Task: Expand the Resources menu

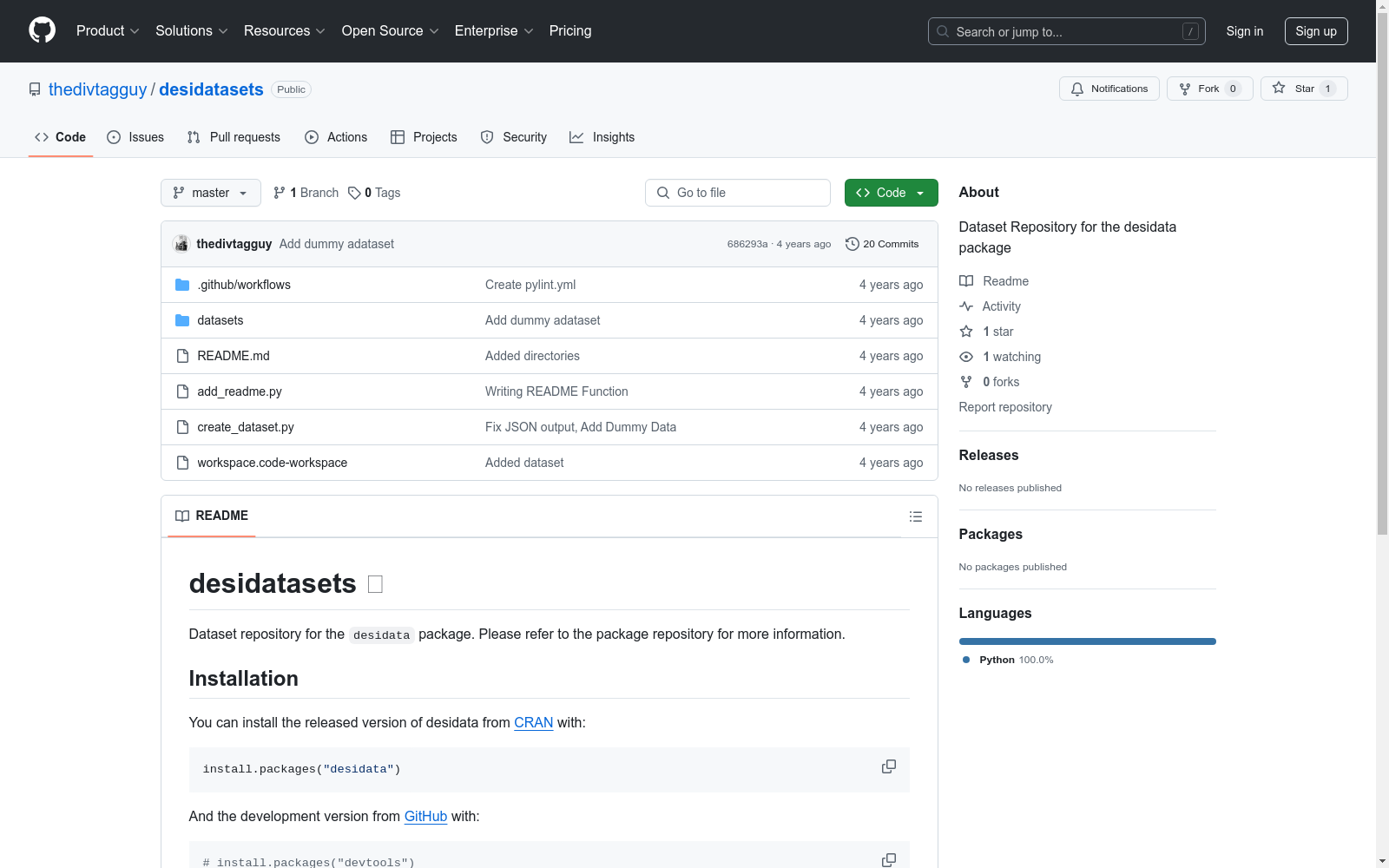Action: point(285,30)
